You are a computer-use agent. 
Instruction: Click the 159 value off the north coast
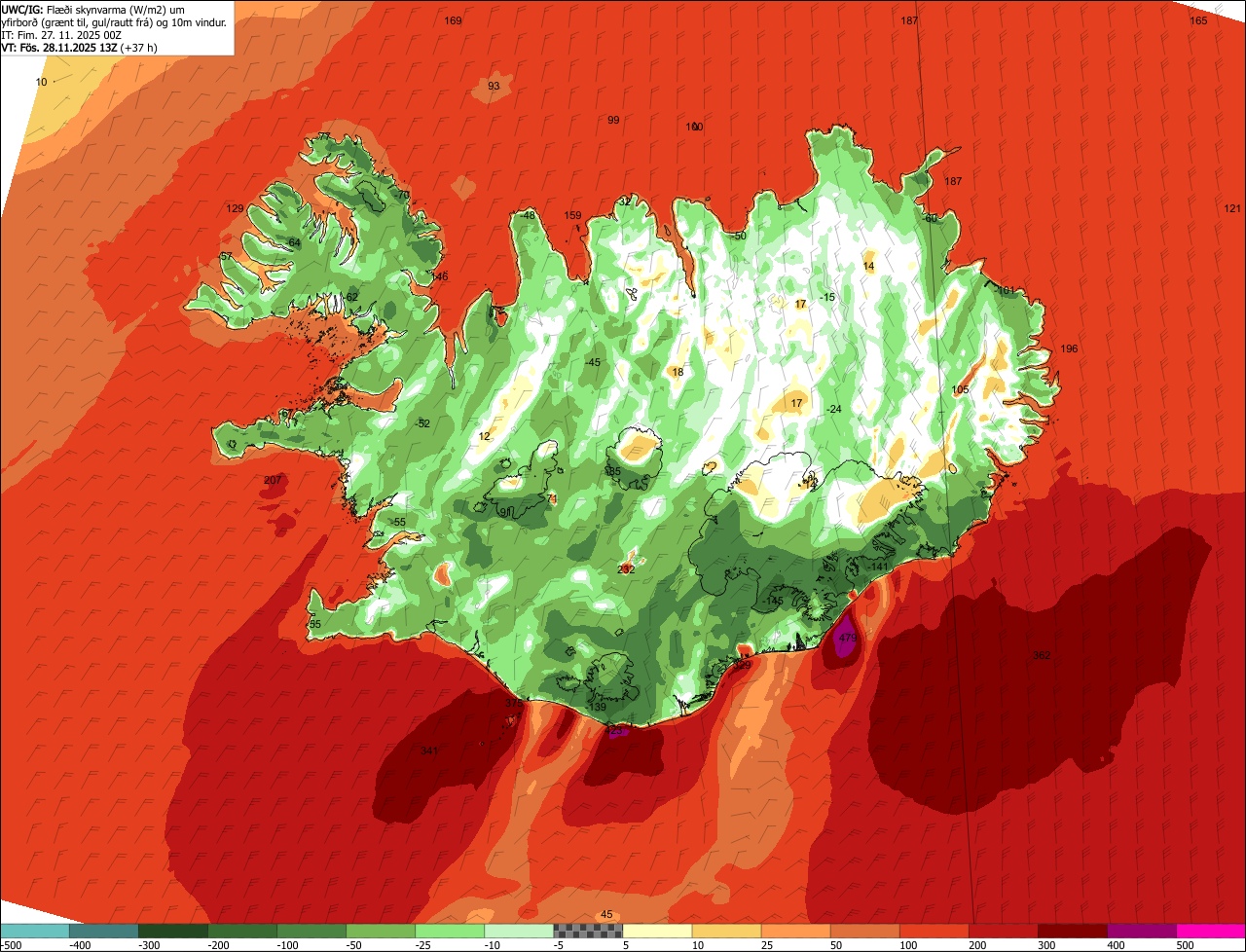point(573,215)
